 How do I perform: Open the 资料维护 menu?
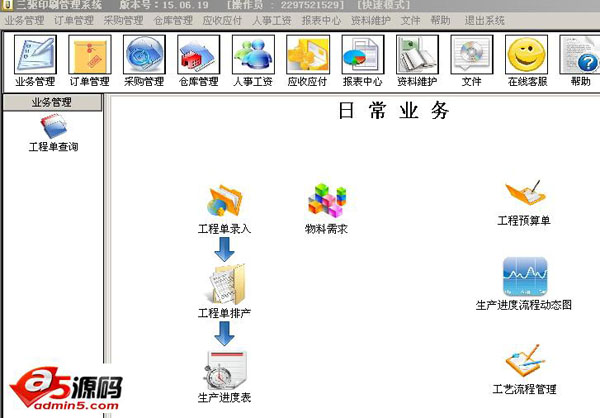tap(371, 20)
